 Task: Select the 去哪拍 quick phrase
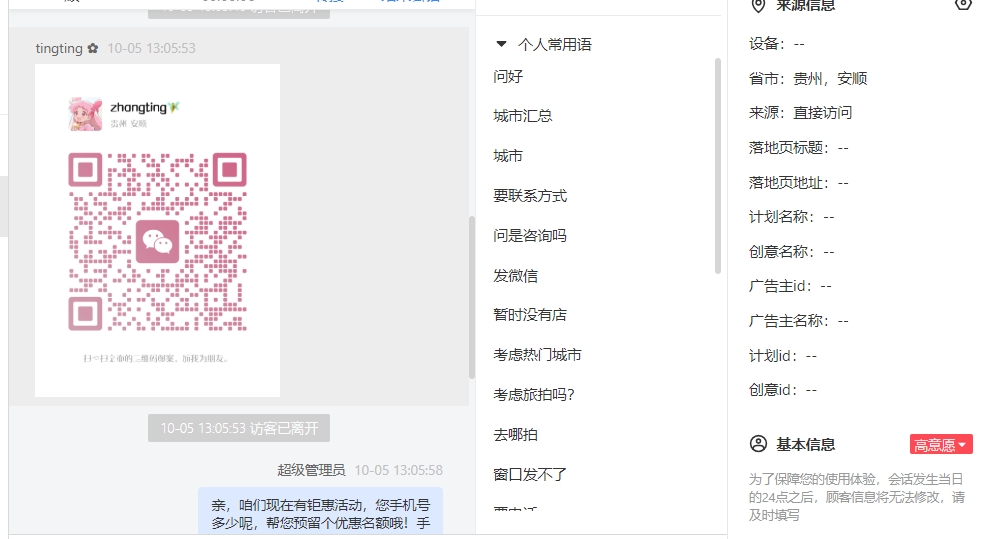coord(515,434)
